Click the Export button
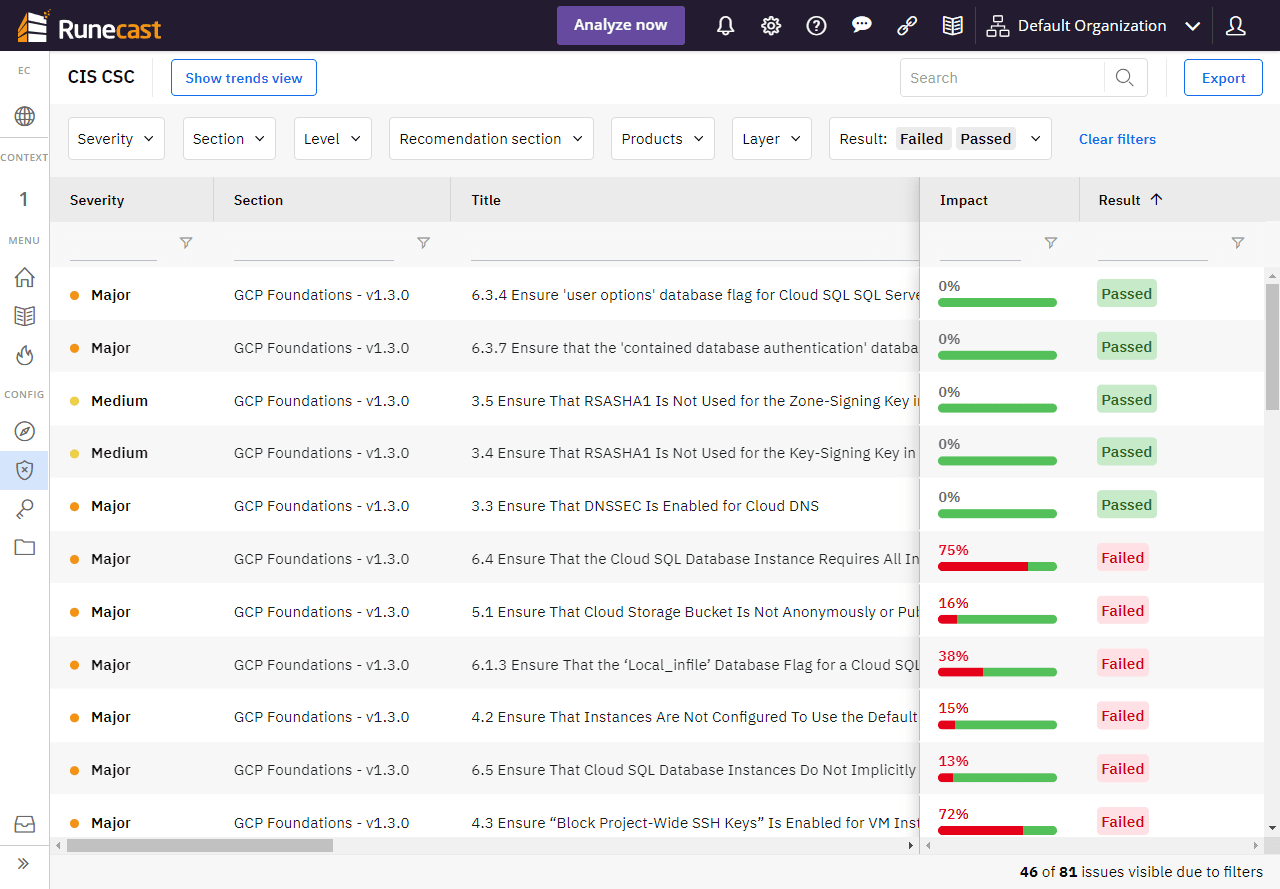The height and width of the screenshot is (889, 1280). point(1223,78)
